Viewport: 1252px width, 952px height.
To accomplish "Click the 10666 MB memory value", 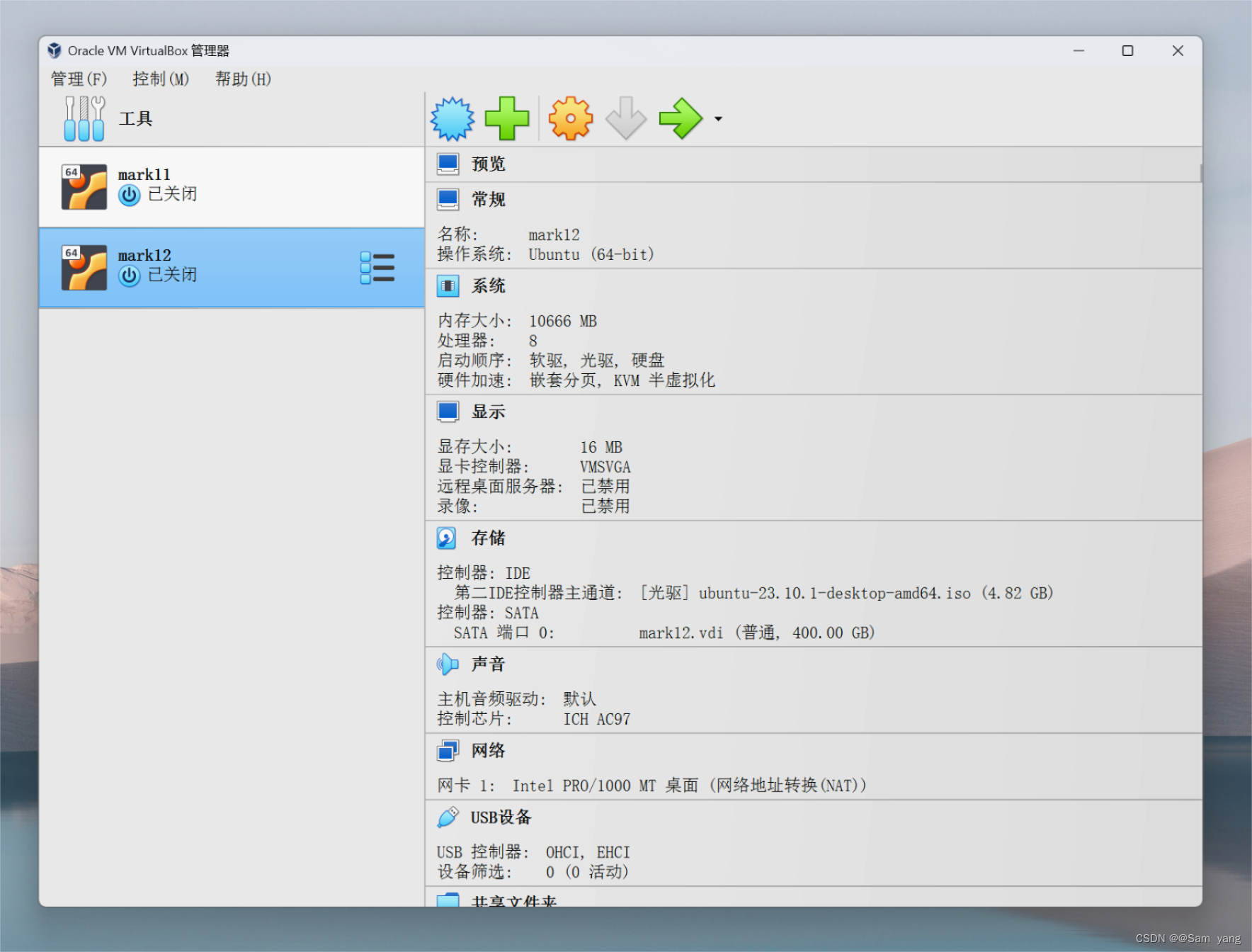I will (563, 322).
